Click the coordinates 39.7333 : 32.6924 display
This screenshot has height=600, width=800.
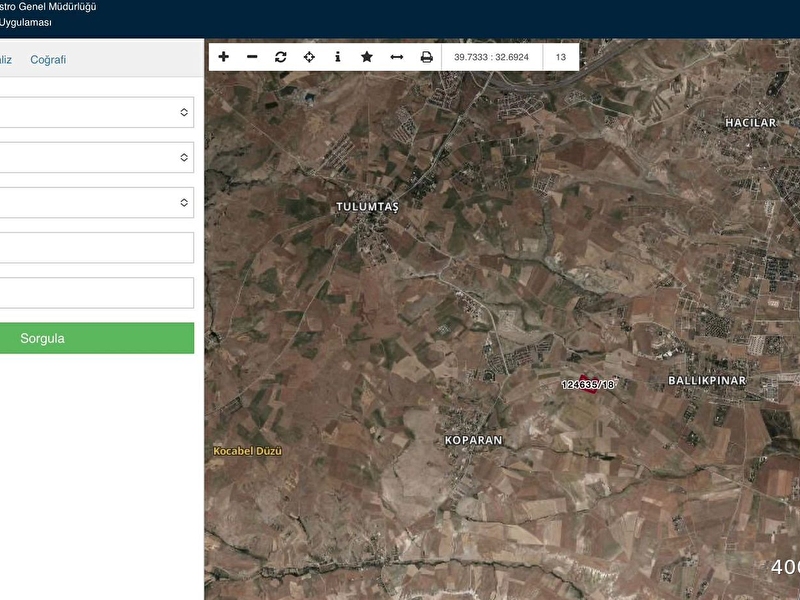pyautogui.click(x=491, y=57)
